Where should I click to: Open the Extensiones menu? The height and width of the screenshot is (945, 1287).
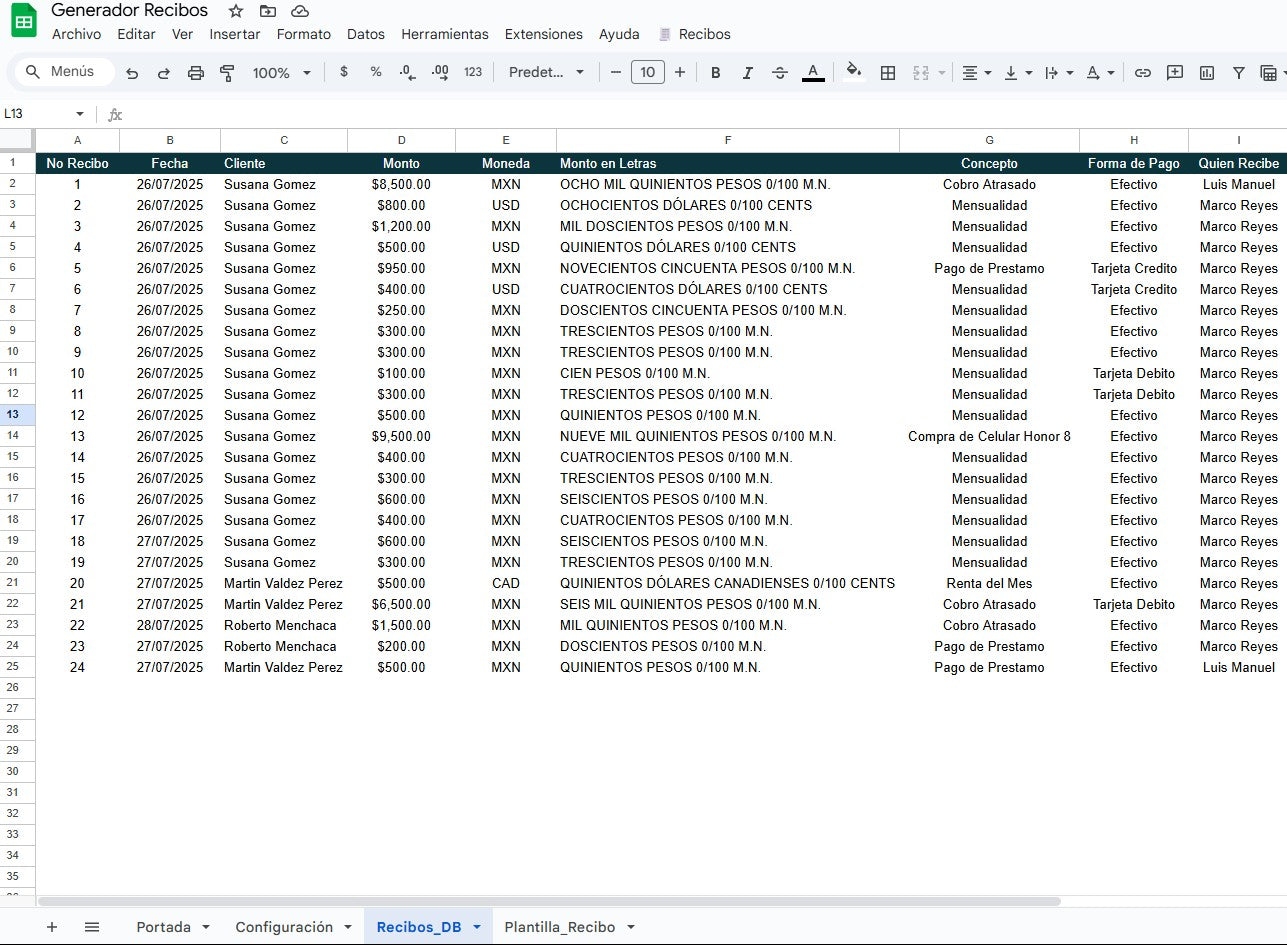click(x=544, y=34)
